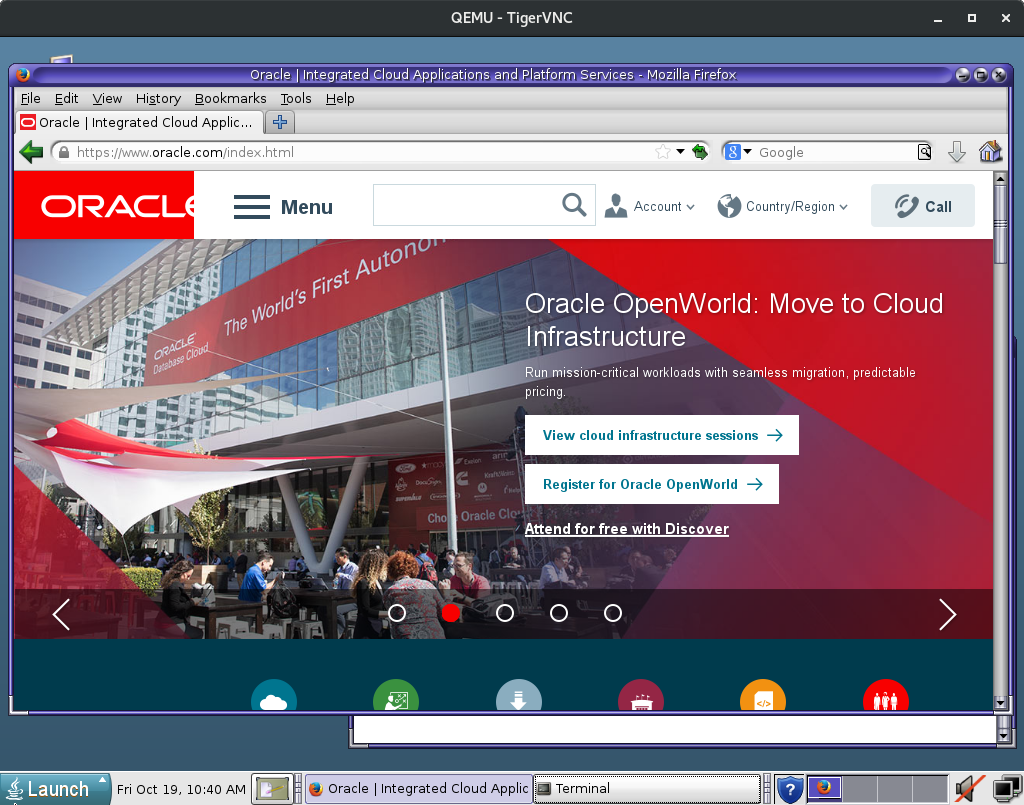The image size is (1024, 805).
Task: Click the page scrollbar down arrow
Action: [1001, 703]
